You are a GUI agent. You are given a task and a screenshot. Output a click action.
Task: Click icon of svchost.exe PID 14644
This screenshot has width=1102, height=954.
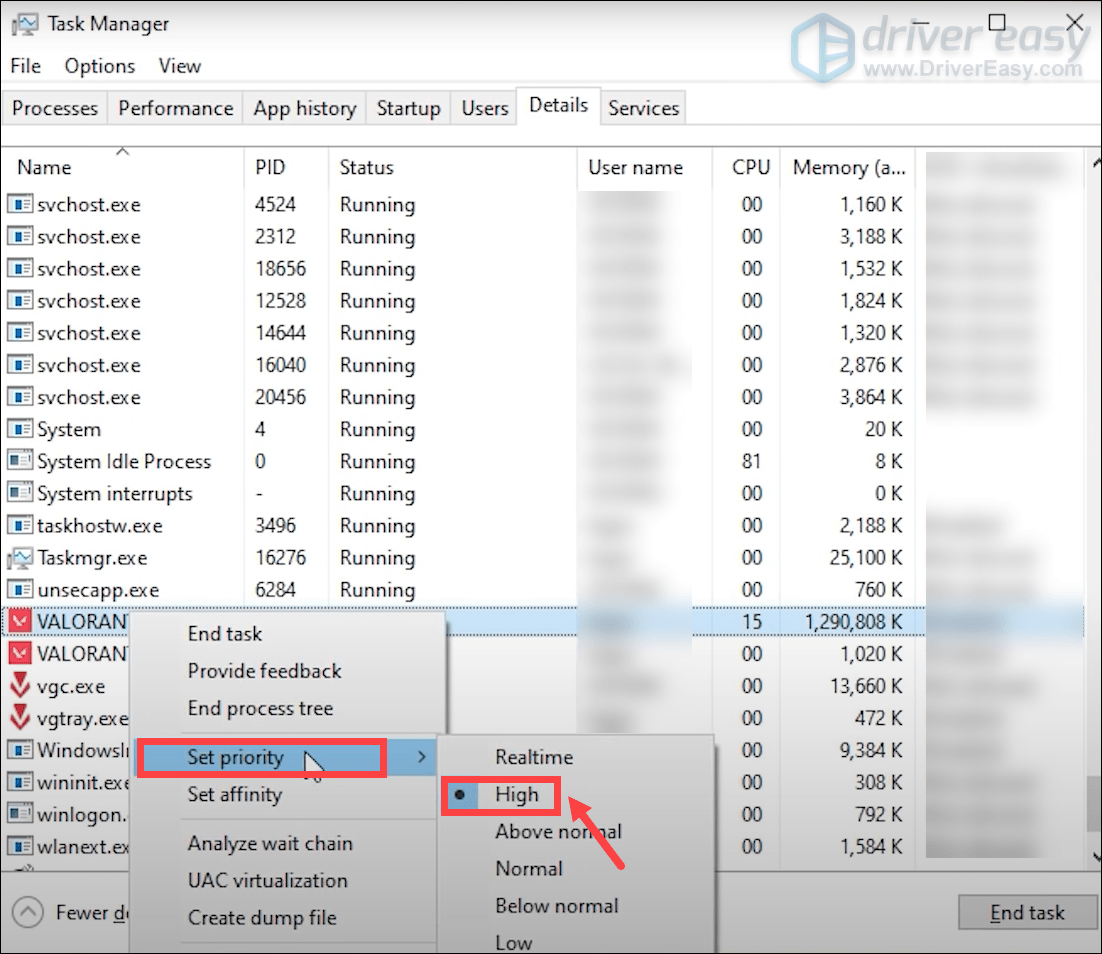[20, 333]
